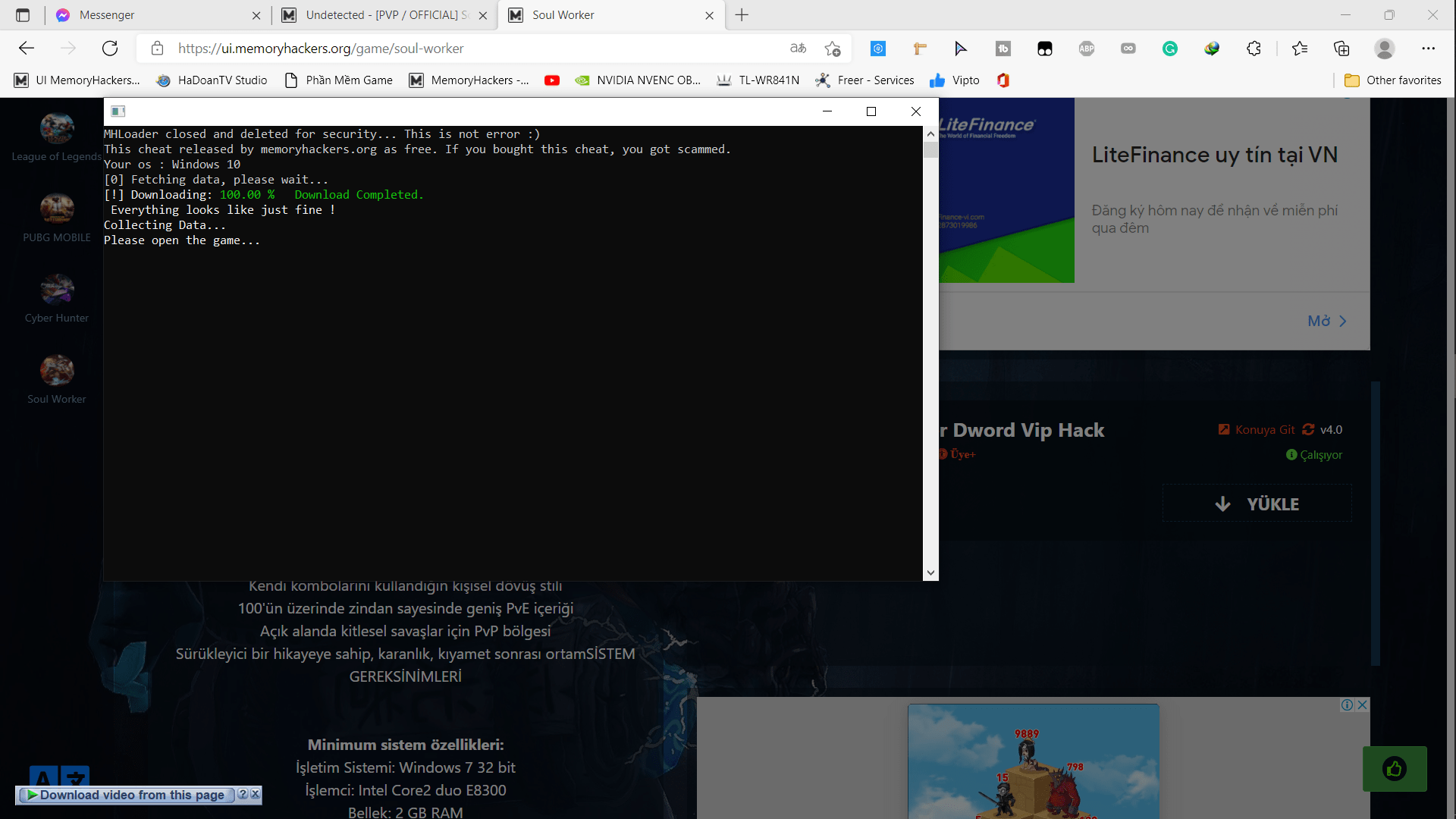The width and height of the screenshot is (1456, 819).
Task: Open Freer - Services bookmark
Action: click(864, 80)
